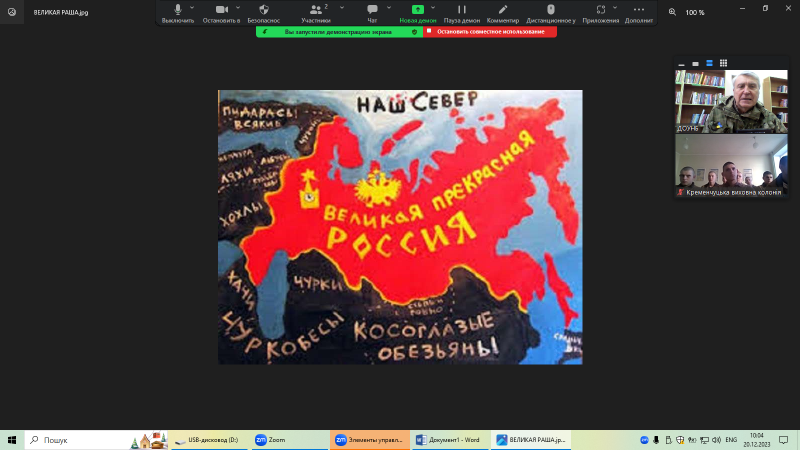800x450 pixels.
Task: Open Windows Security from the tray shield
Action: coord(680,440)
